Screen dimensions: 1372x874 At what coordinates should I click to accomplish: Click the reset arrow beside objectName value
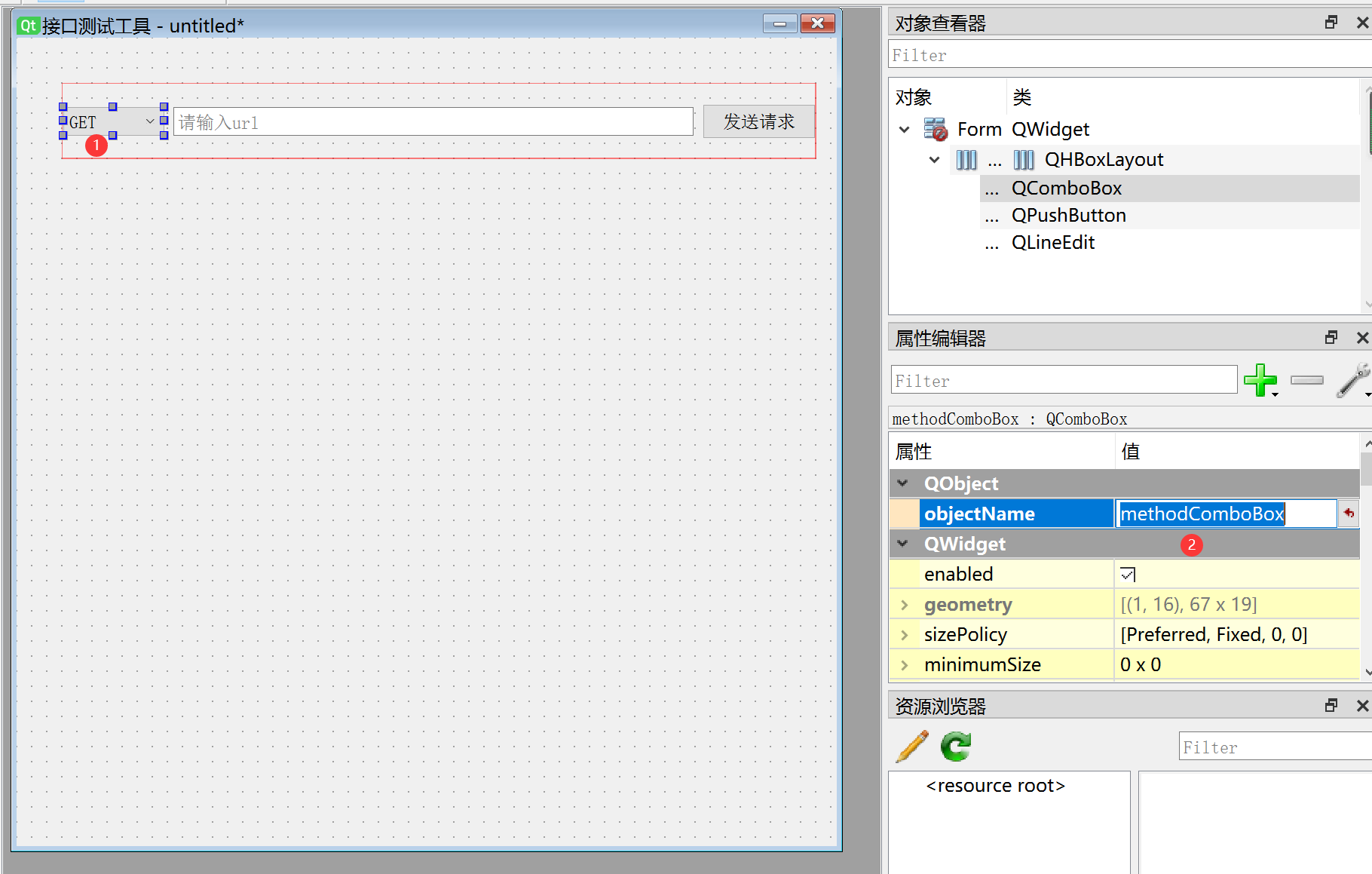tap(1349, 514)
